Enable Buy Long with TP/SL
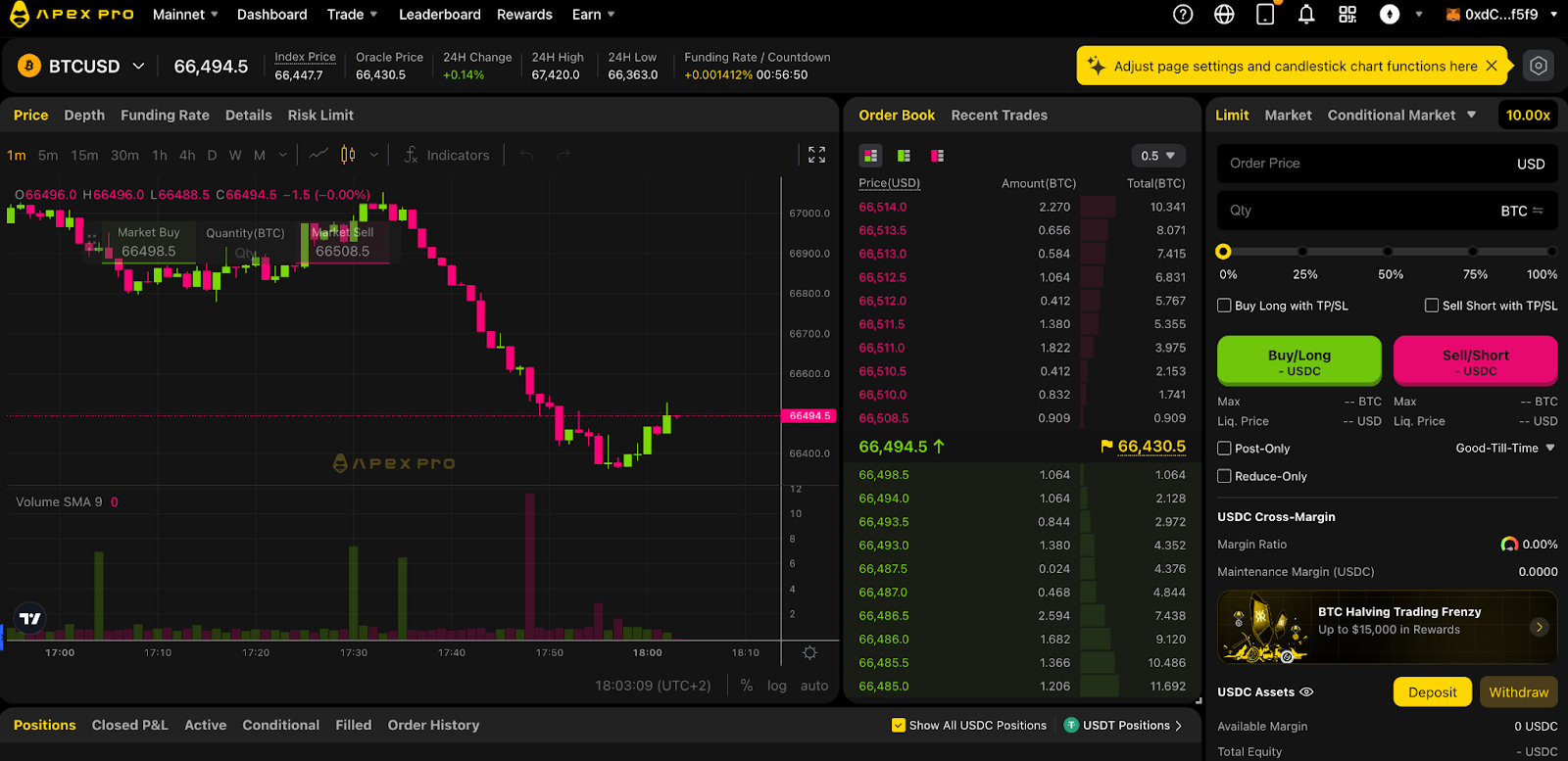The image size is (1568, 761). pos(1224,306)
